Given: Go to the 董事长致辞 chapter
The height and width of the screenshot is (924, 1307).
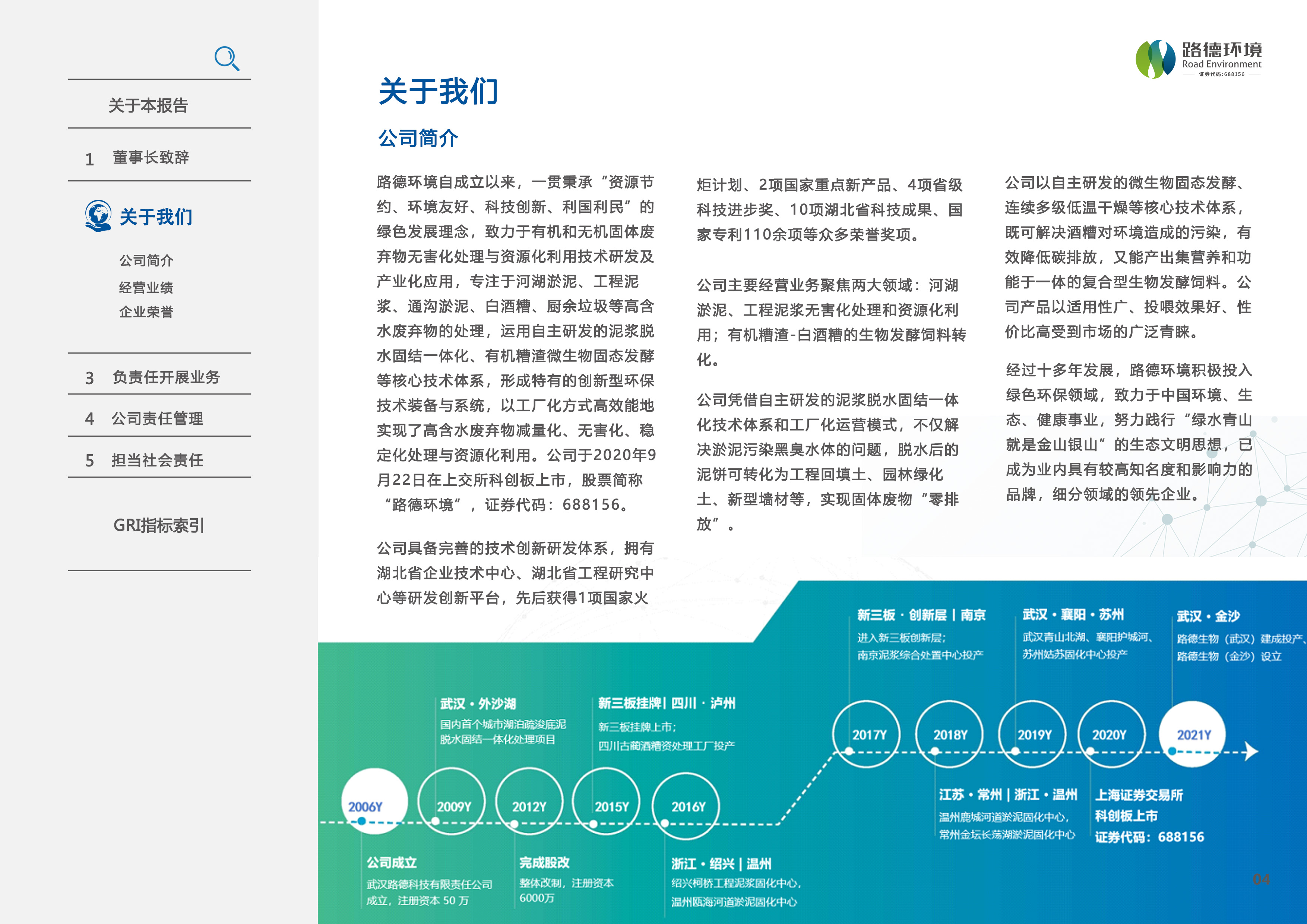Looking at the screenshot, I should click(150, 158).
